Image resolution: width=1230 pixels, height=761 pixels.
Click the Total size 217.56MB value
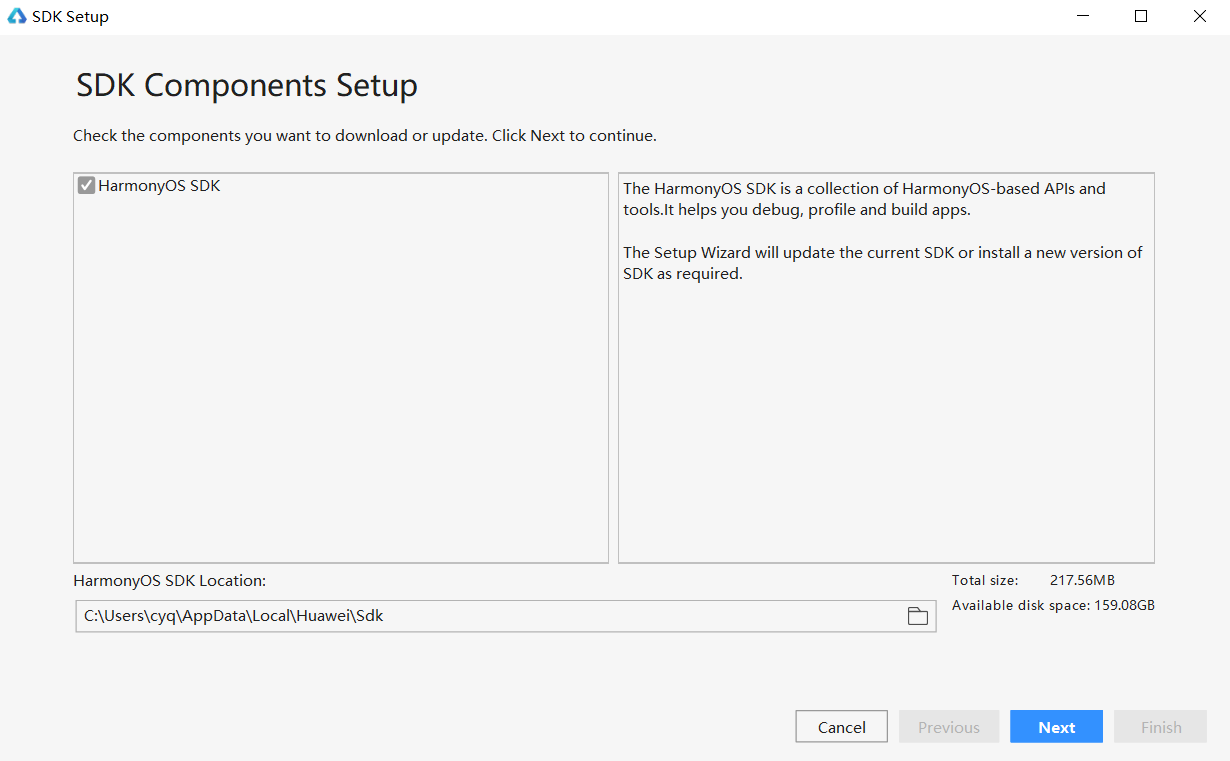point(1082,580)
